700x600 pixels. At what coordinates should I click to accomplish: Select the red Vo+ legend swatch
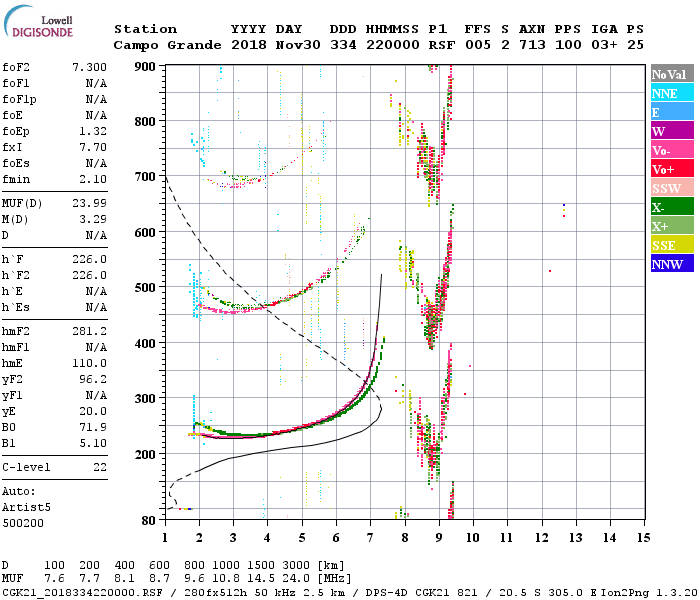(x=672, y=169)
